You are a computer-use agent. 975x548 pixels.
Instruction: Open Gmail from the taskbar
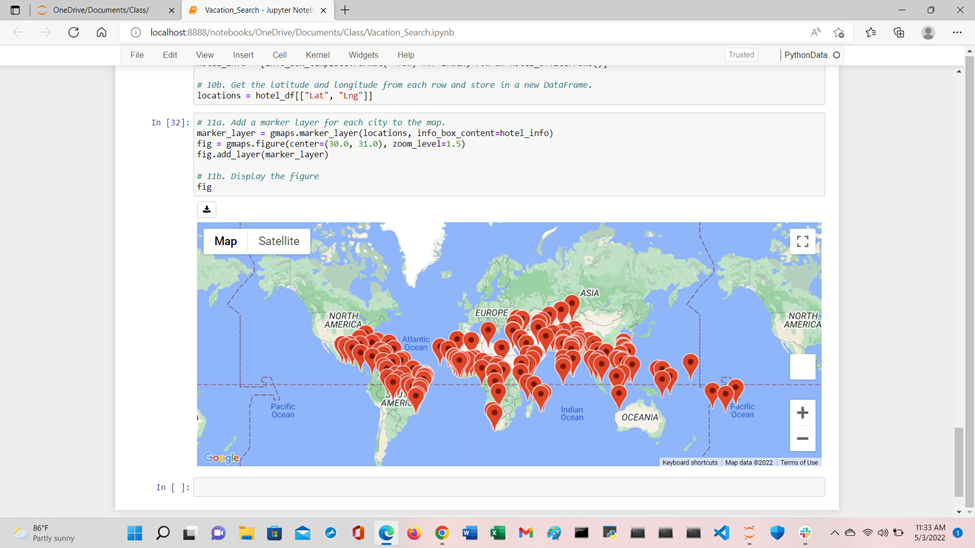525,533
